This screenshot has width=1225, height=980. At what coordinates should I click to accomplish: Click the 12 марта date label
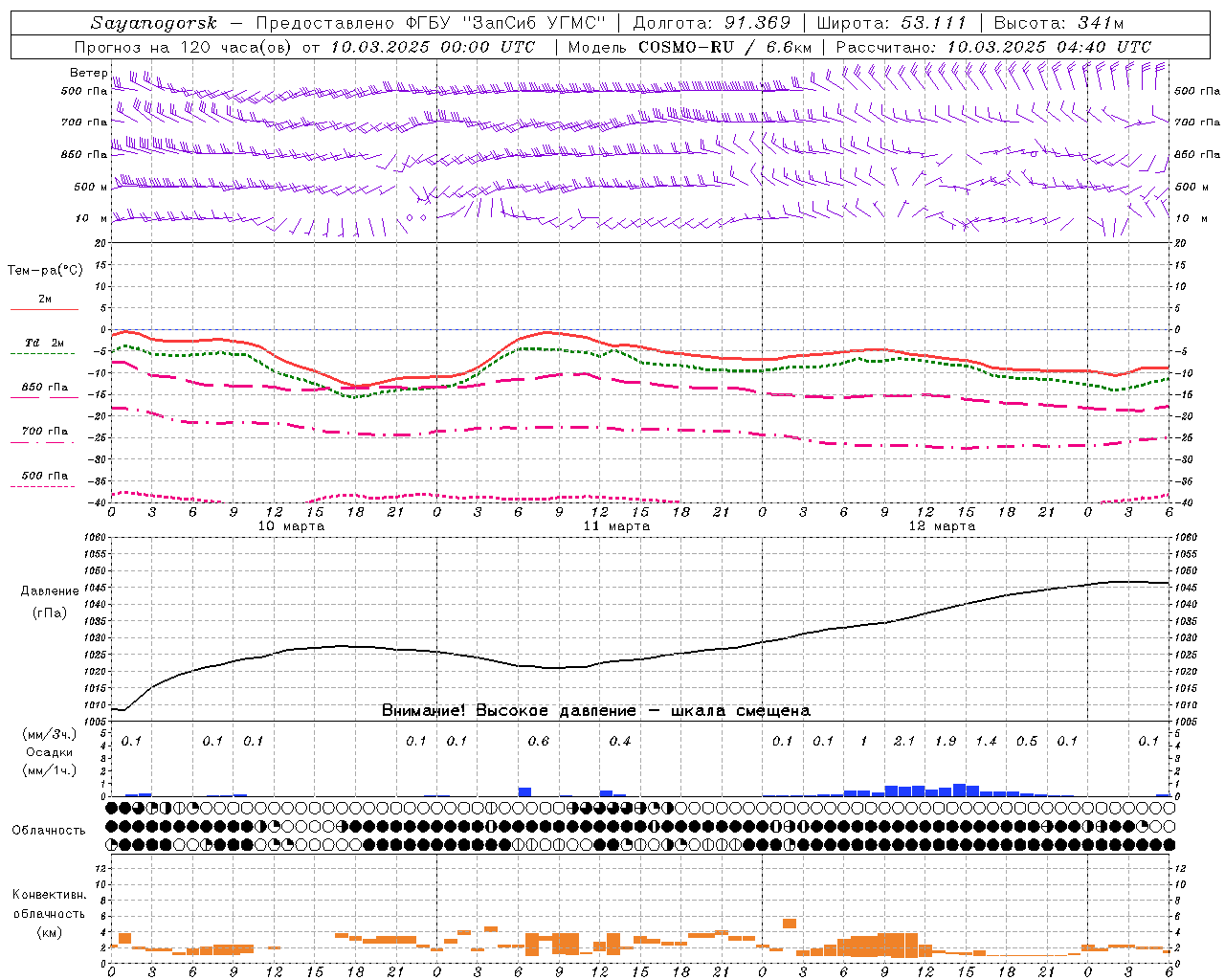[942, 526]
